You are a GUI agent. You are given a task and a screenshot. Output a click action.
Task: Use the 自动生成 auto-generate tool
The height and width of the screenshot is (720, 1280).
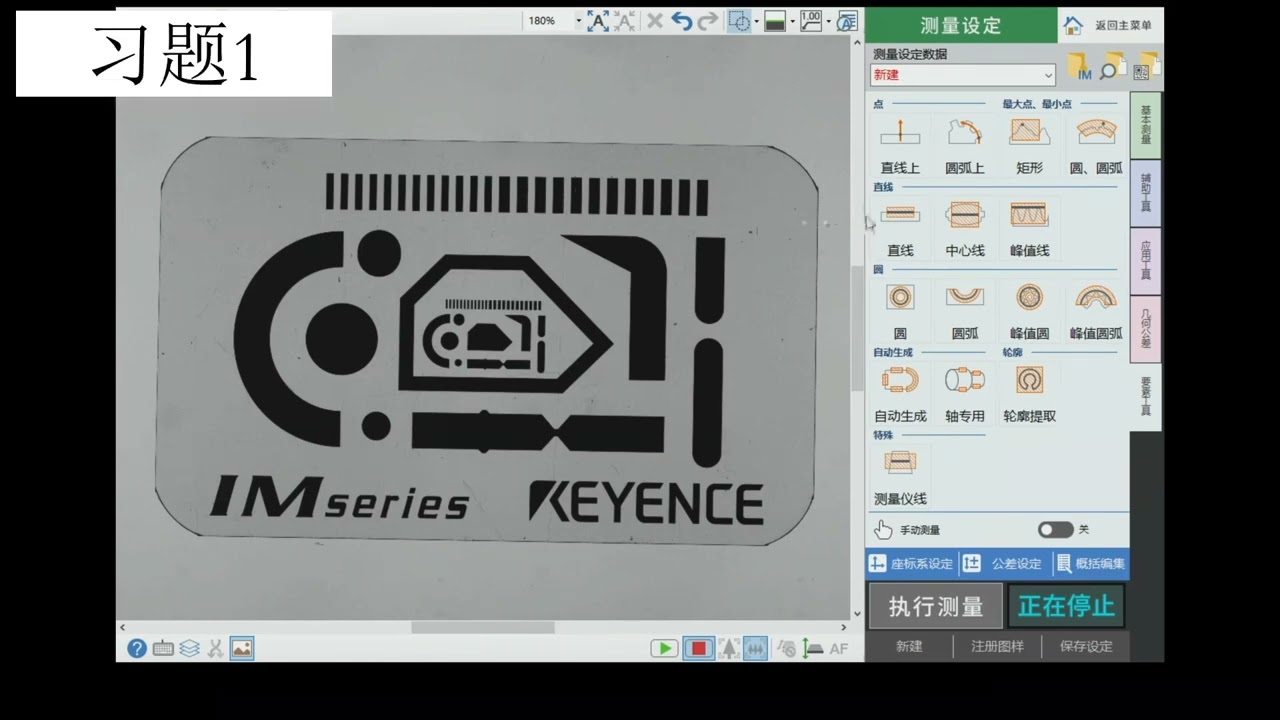[900, 393]
